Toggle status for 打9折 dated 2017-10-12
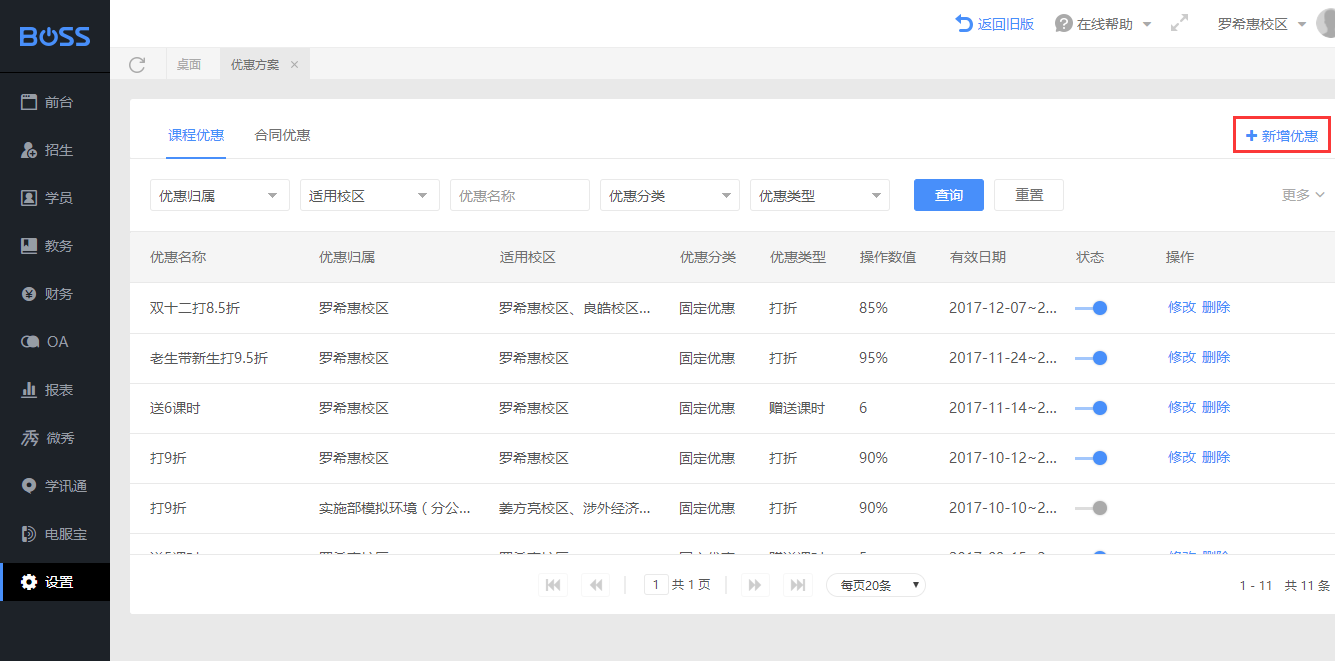 (1091, 458)
